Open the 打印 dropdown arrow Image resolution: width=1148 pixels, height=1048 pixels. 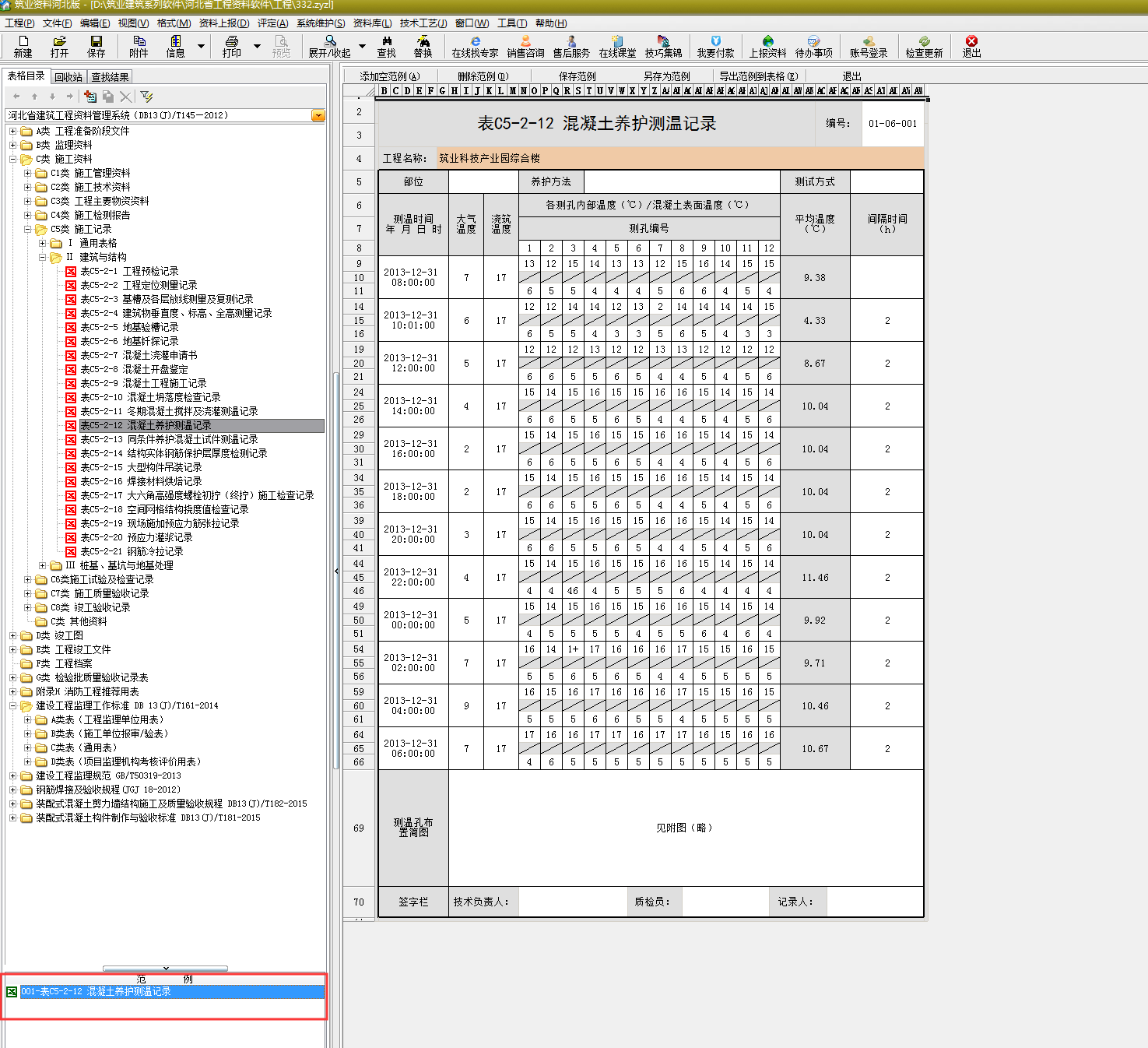[257, 47]
